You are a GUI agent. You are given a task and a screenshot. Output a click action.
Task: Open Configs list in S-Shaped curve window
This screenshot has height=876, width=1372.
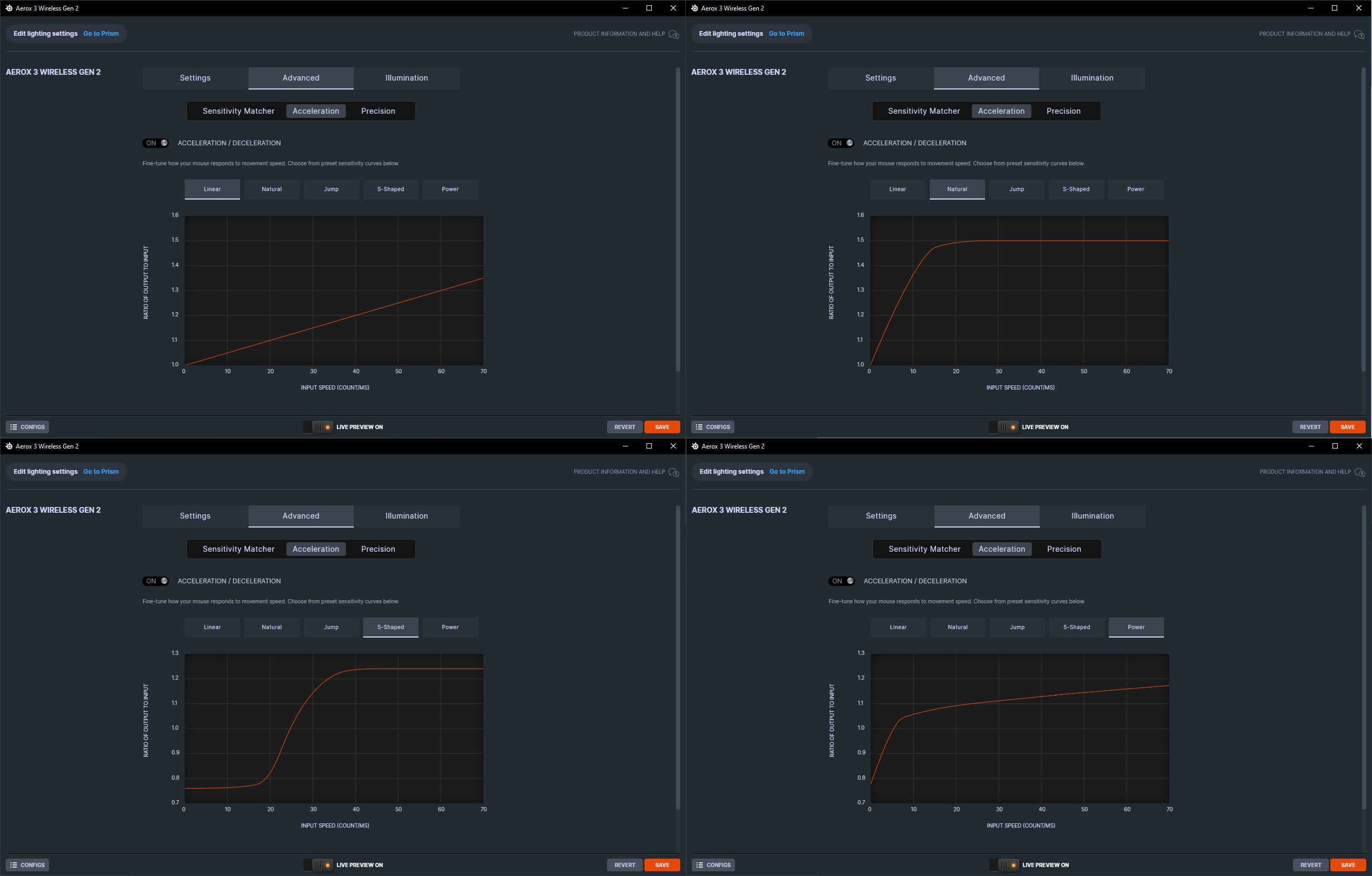(27, 864)
